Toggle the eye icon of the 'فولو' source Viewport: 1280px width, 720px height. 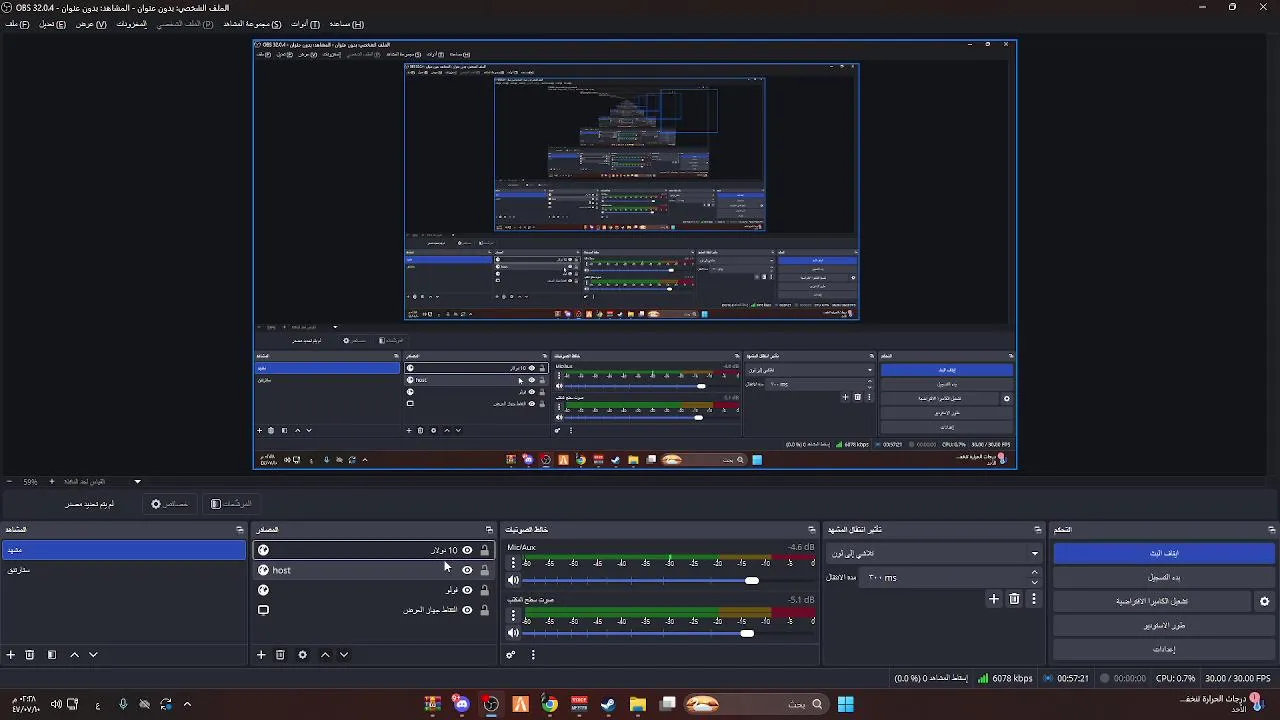click(467, 590)
